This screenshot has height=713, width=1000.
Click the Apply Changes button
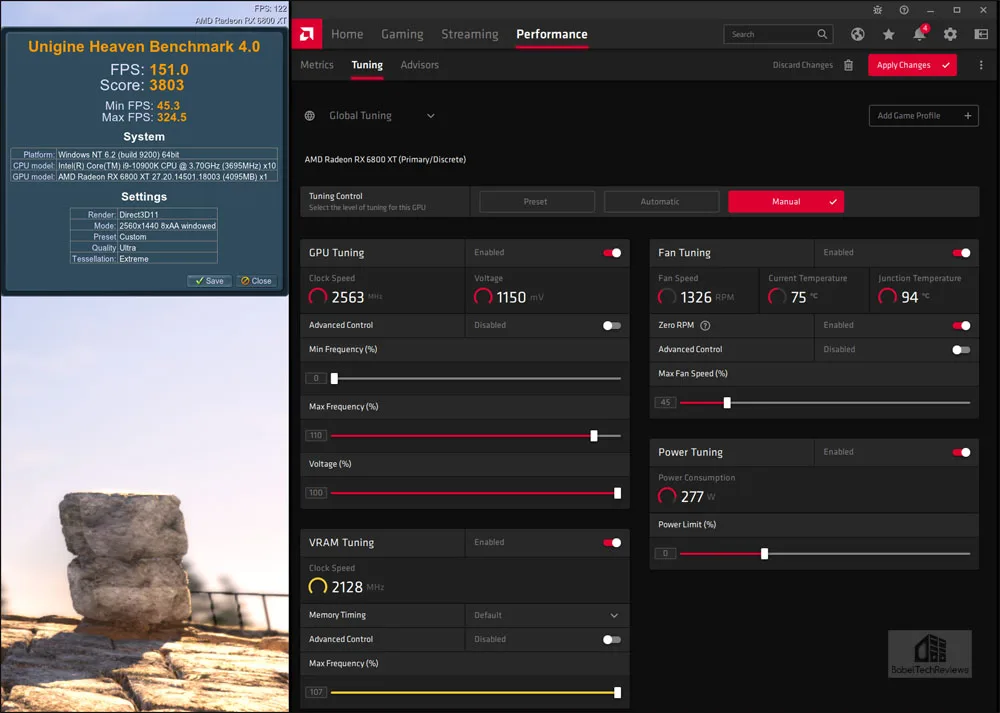coord(912,65)
